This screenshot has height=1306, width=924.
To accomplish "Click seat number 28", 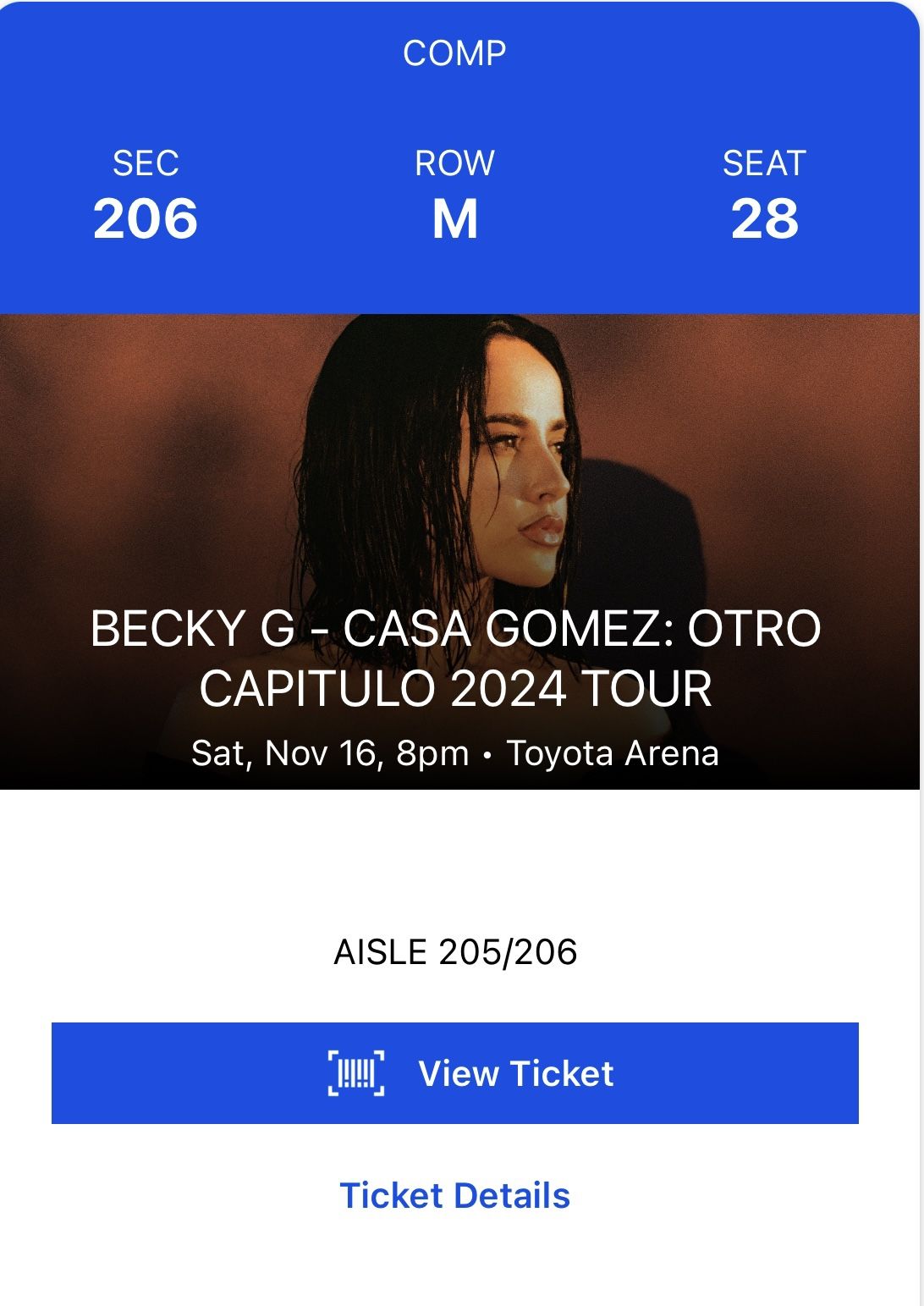I will [x=764, y=218].
